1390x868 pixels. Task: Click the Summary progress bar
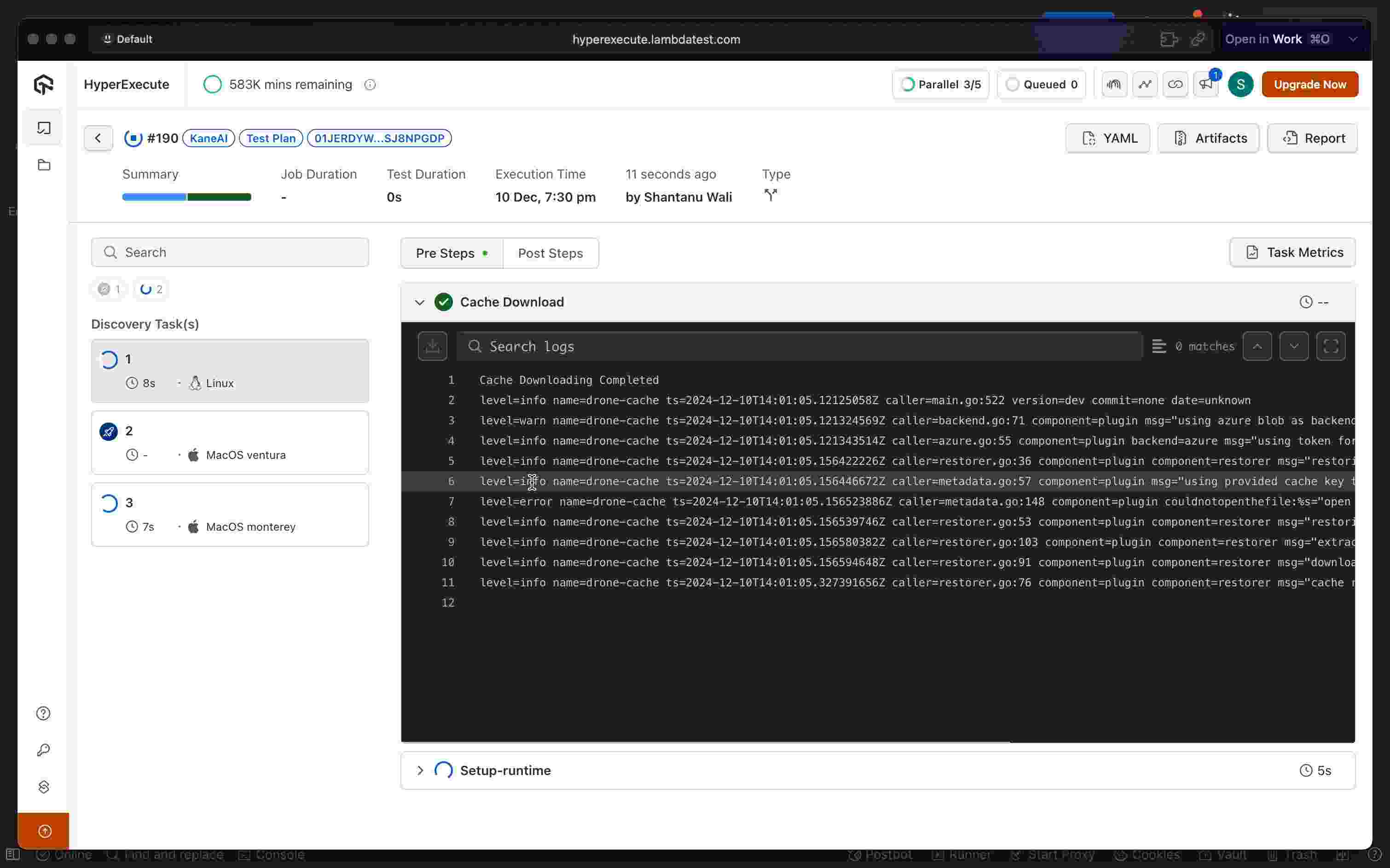[x=186, y=197]
